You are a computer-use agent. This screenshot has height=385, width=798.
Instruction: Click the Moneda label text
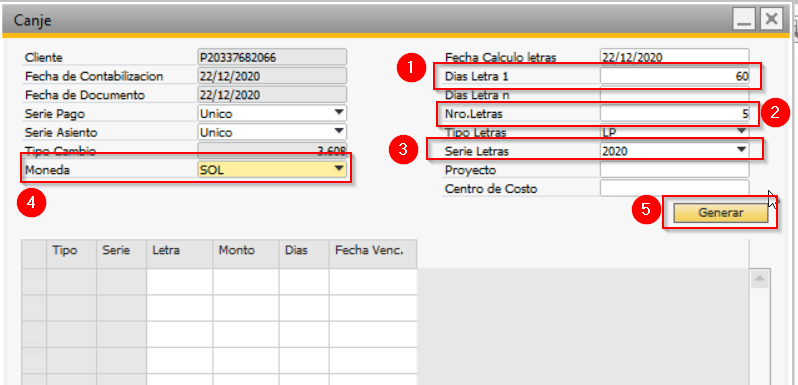tap(47, 171)
